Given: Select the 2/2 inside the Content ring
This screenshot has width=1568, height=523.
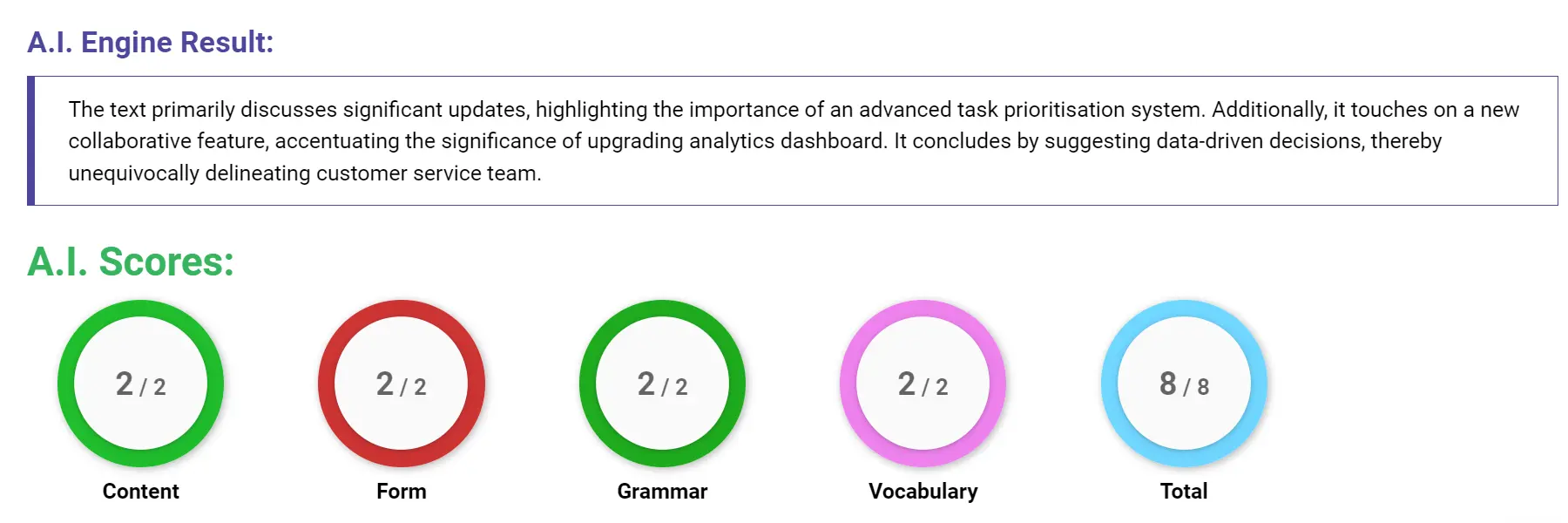Looking at the screenshot, I should pyautogui.click(x=140, y=384).
